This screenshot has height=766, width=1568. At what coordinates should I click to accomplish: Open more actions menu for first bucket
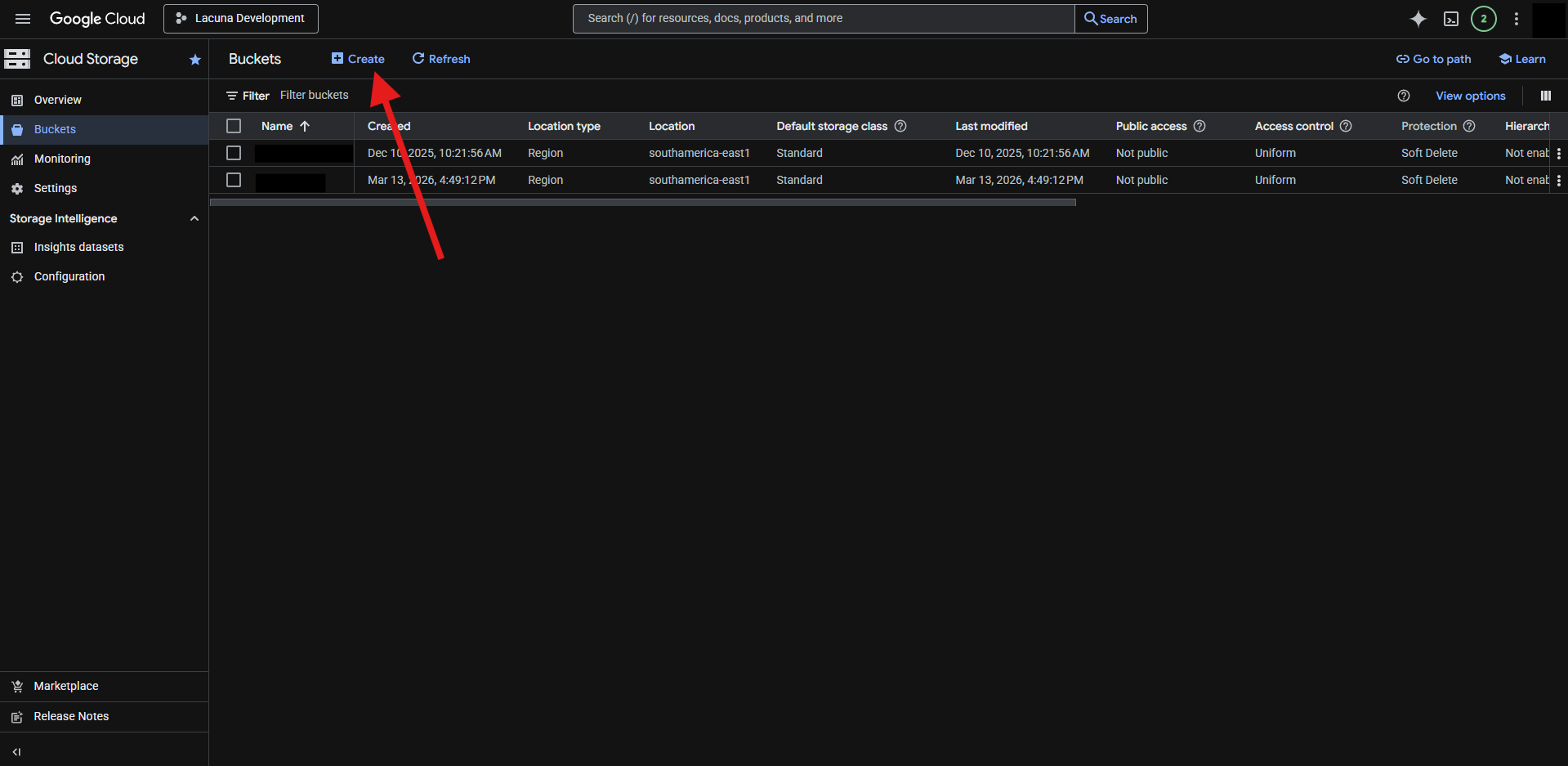(x=1559, y=154)
